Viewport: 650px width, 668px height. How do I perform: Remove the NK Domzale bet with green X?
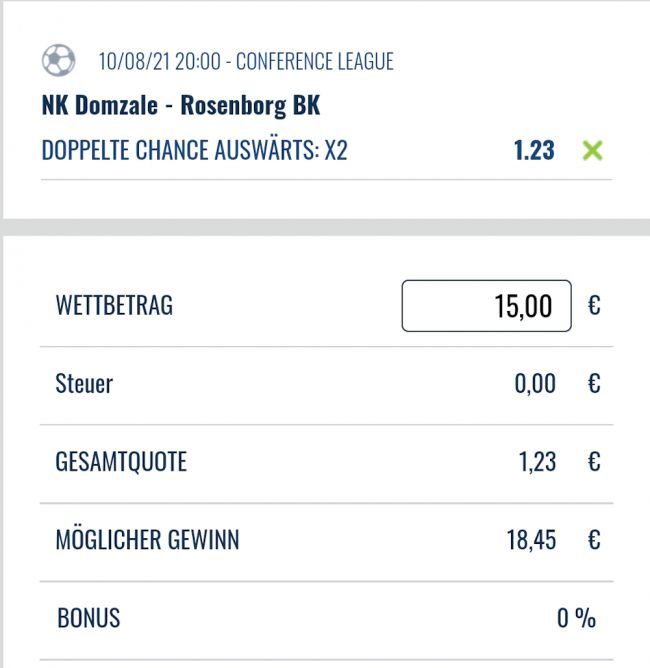[593, 151]
